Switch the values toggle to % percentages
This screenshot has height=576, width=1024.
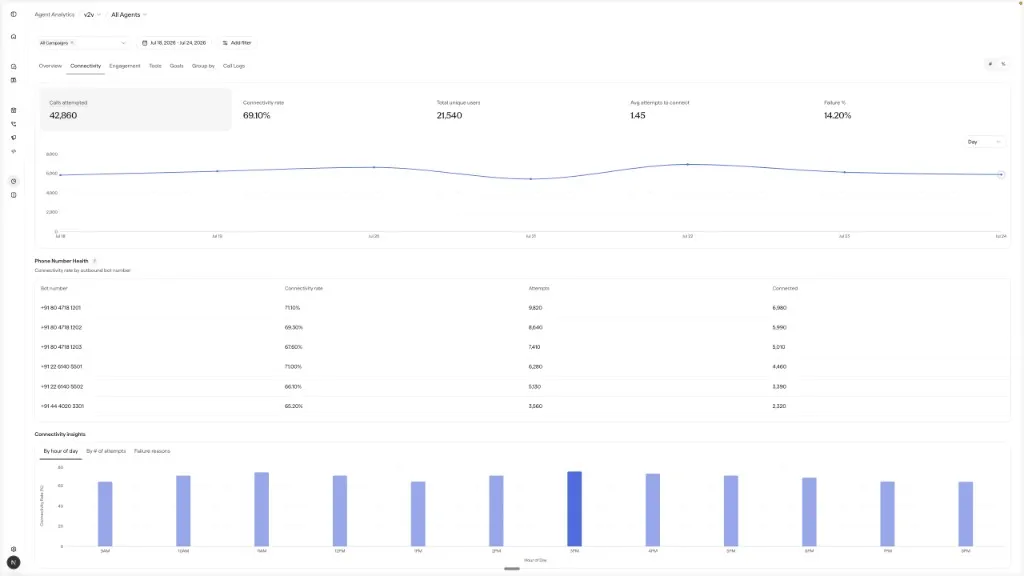(1003, 64)
